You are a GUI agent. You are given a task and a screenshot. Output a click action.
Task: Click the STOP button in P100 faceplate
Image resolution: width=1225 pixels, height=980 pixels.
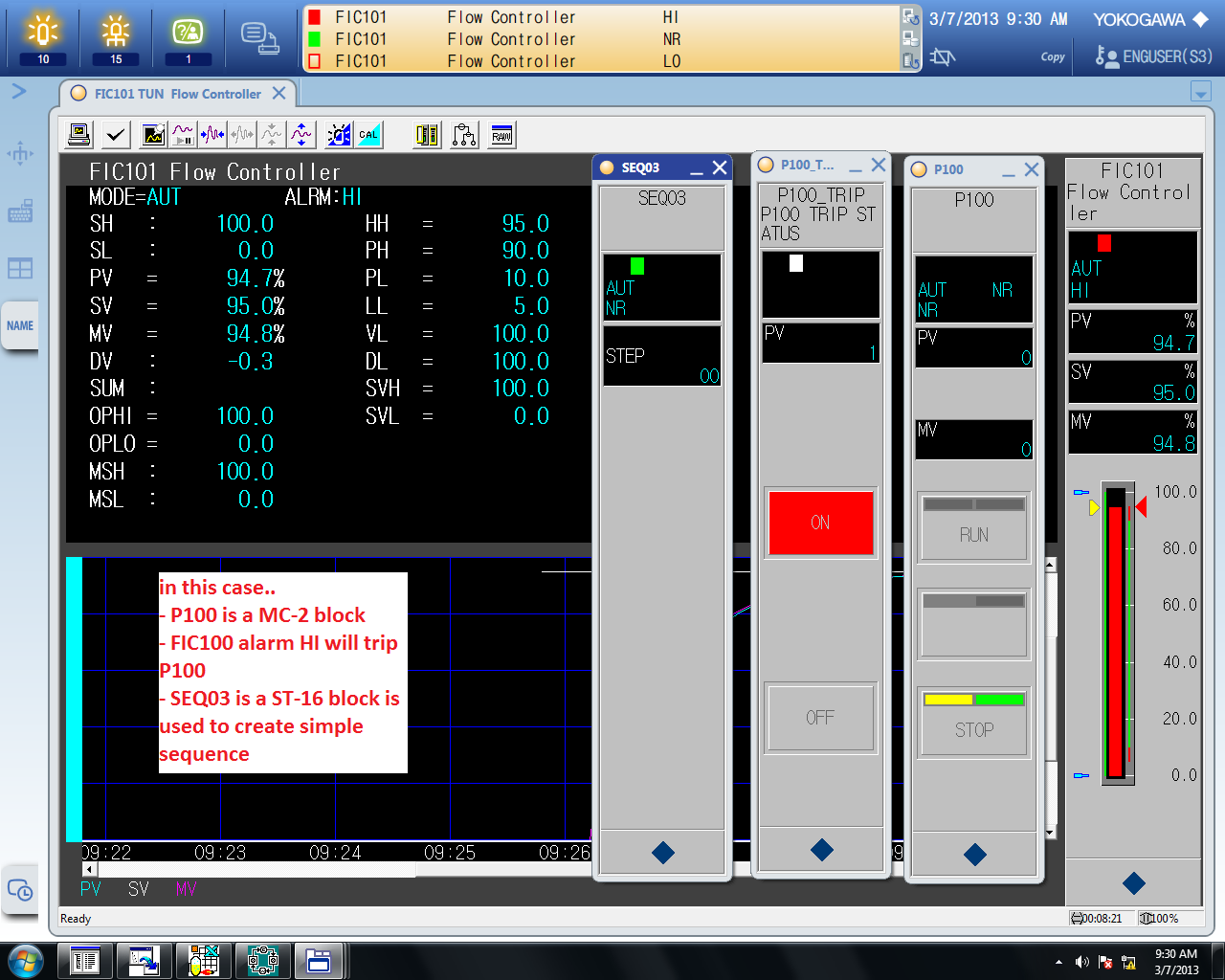coord(973,722)
